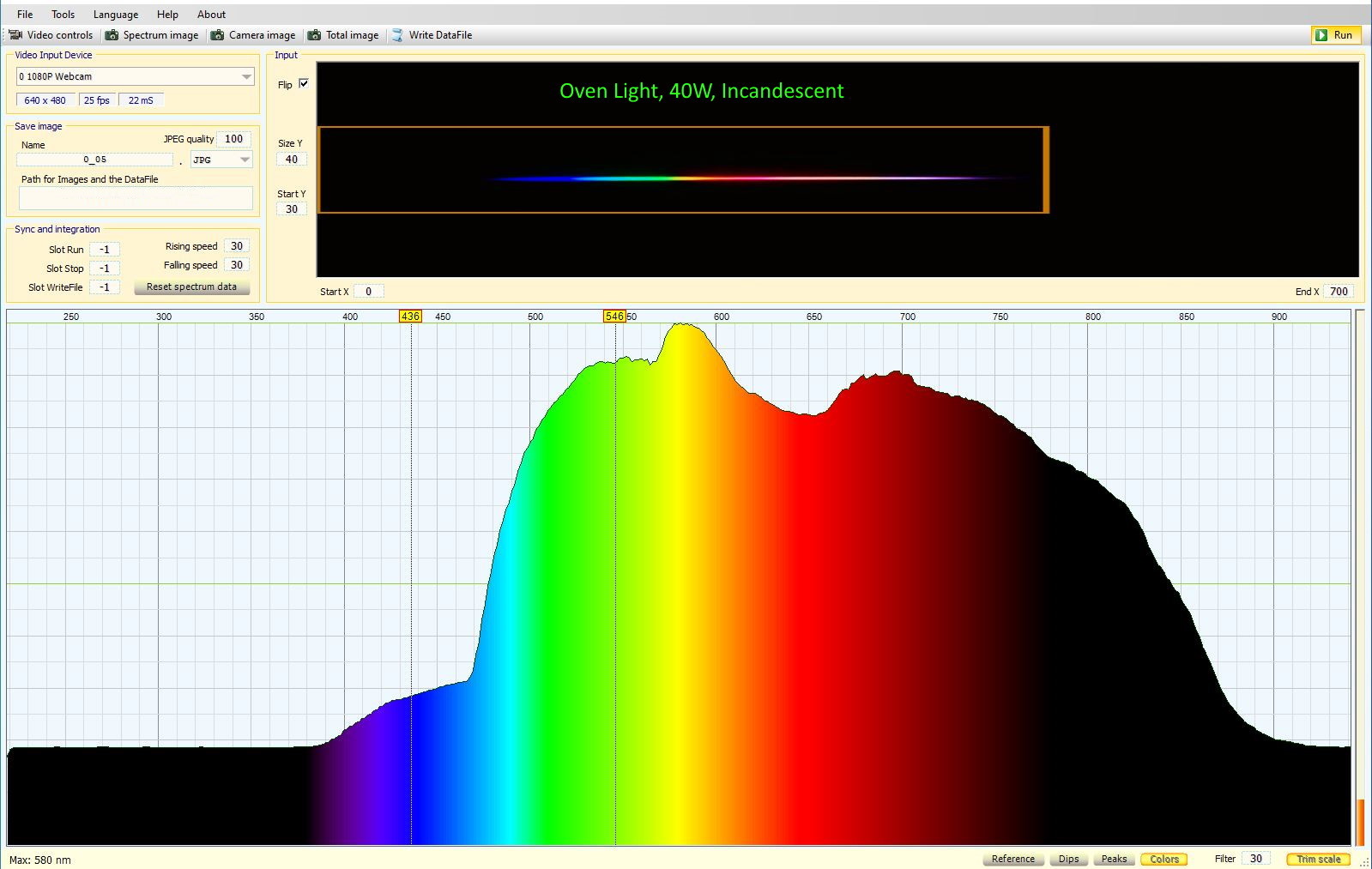
Task: Click Reset spectrum data button
Action: 191,287
